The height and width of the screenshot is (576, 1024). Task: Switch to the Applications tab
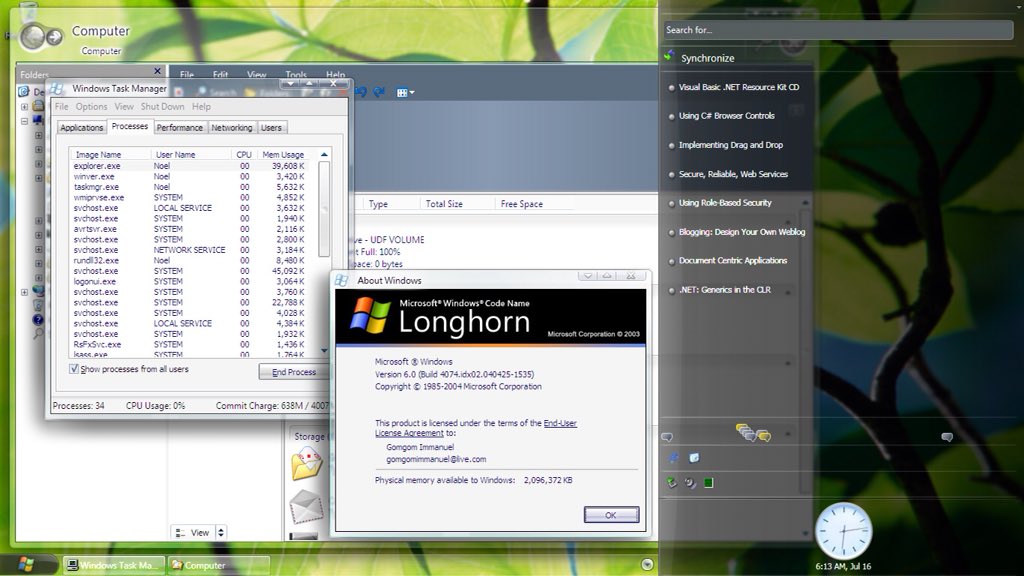[82, 127]
